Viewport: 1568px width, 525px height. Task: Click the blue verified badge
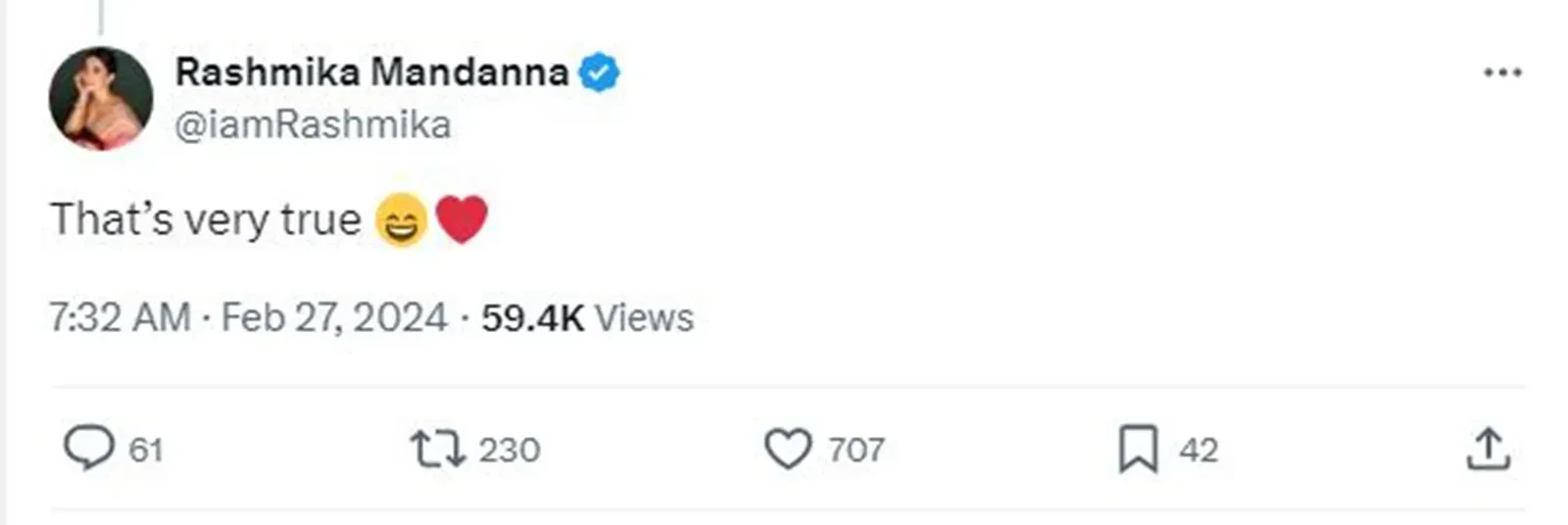tap(599, 72)
